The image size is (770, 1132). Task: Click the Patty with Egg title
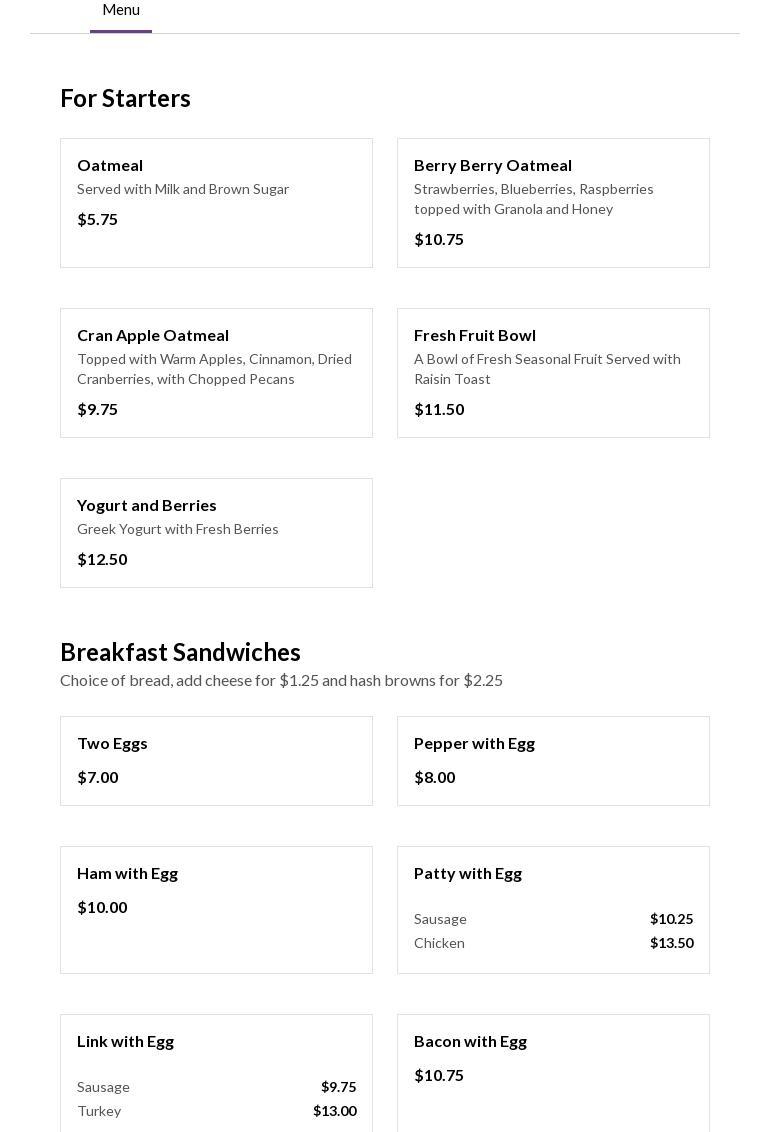[468, 873]
